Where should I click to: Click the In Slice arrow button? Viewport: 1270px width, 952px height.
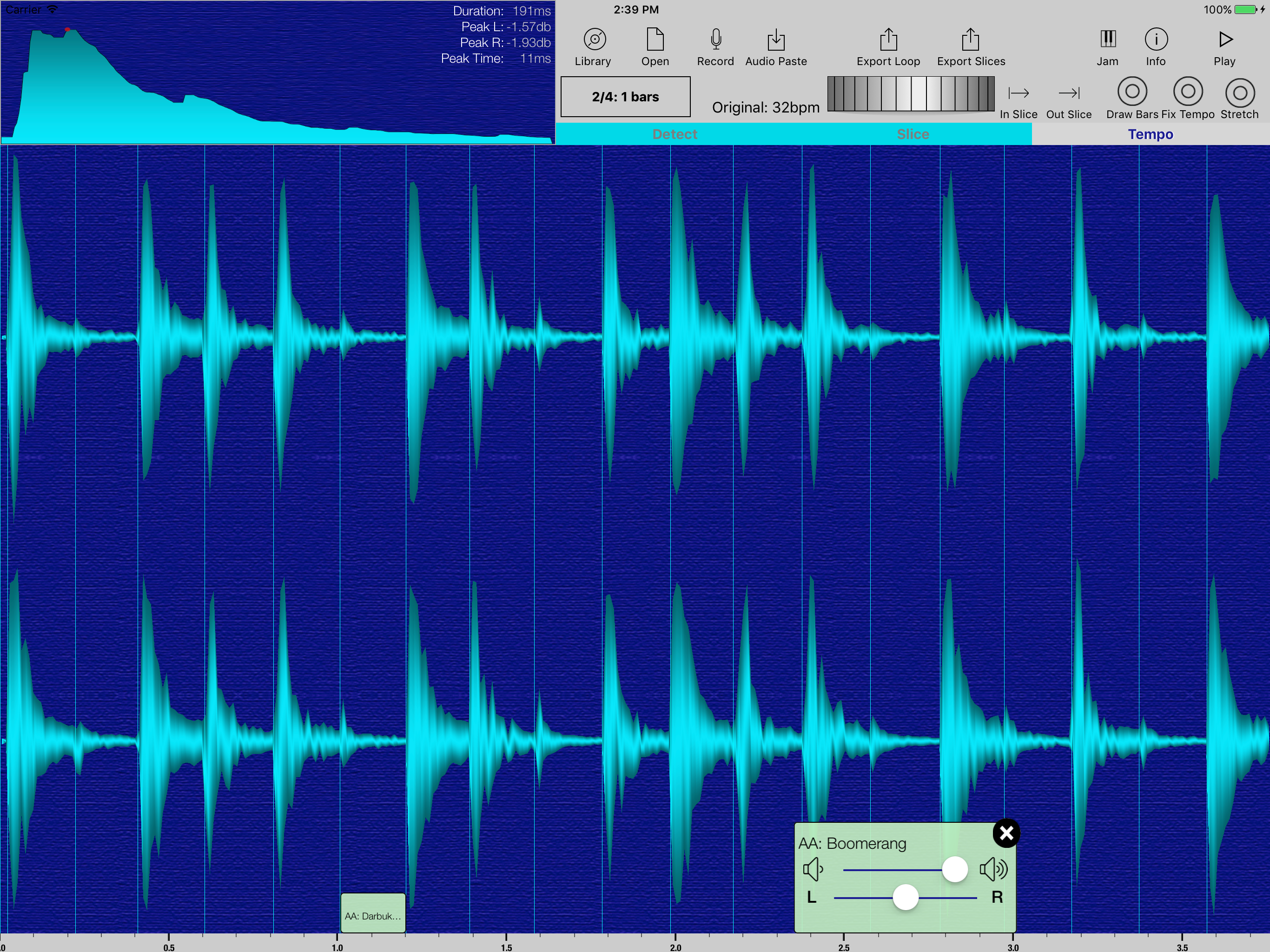[1019, 93]
